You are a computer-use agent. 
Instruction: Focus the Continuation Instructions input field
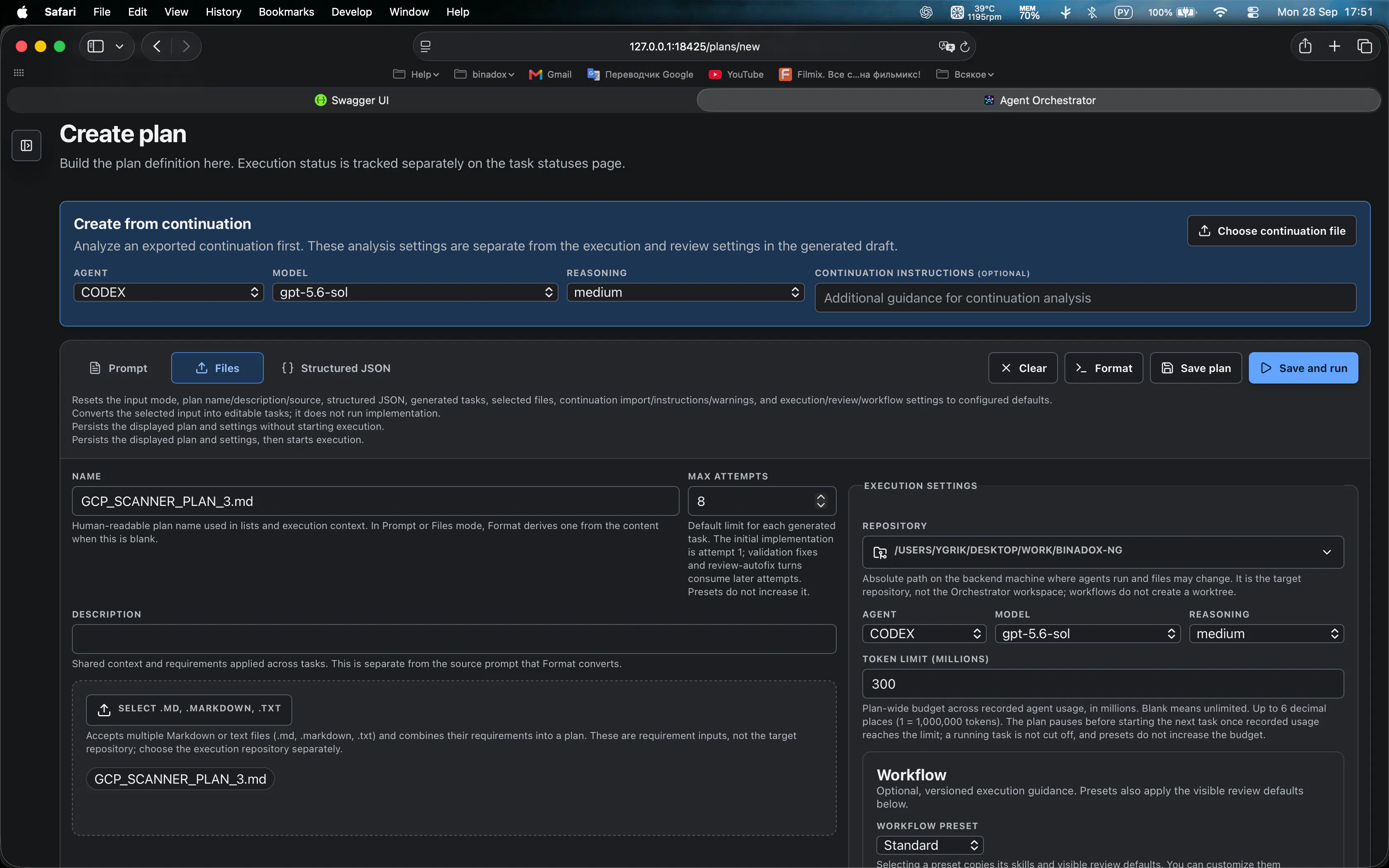[1086, 298]
